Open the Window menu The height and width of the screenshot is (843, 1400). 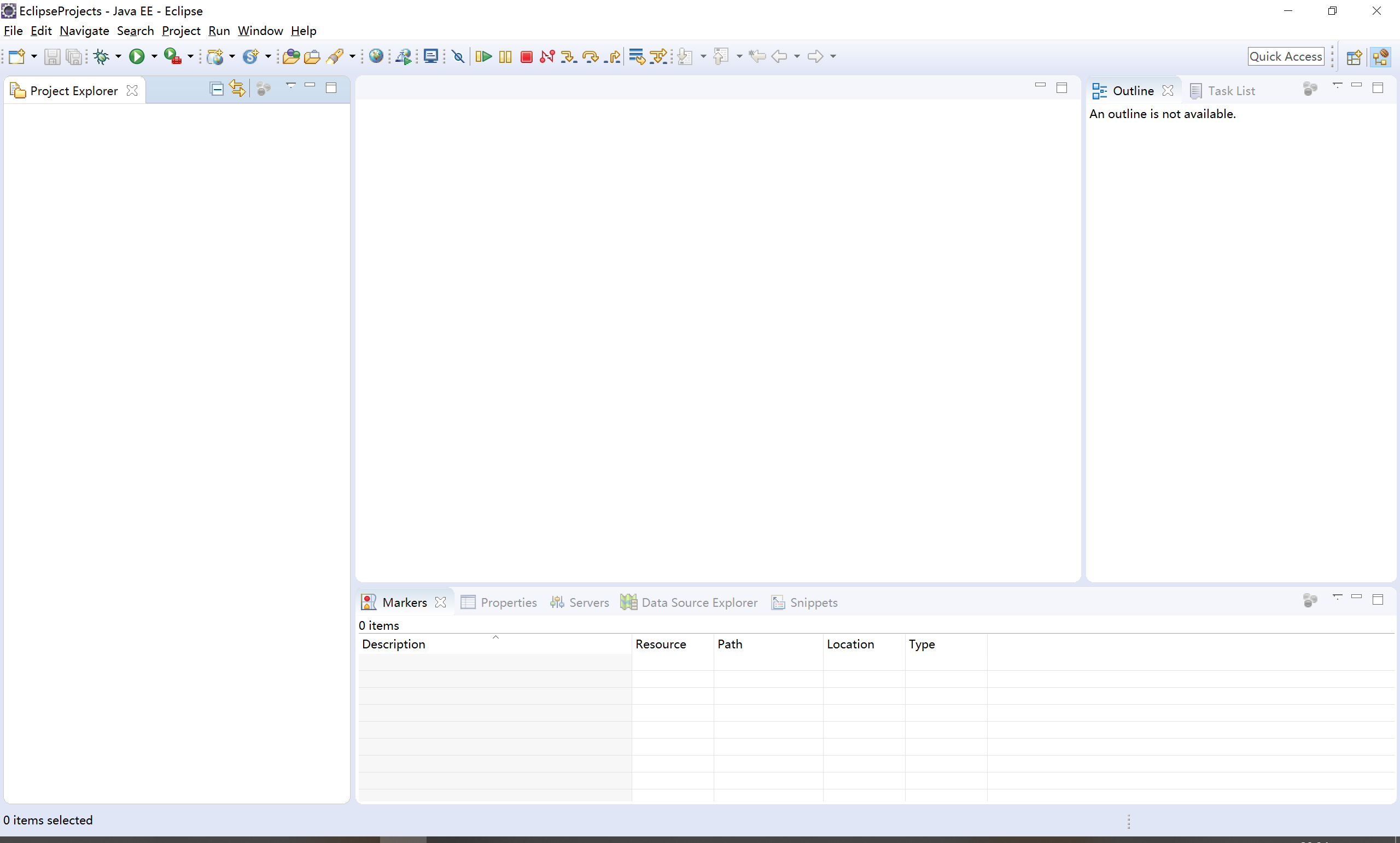[259, 30]
